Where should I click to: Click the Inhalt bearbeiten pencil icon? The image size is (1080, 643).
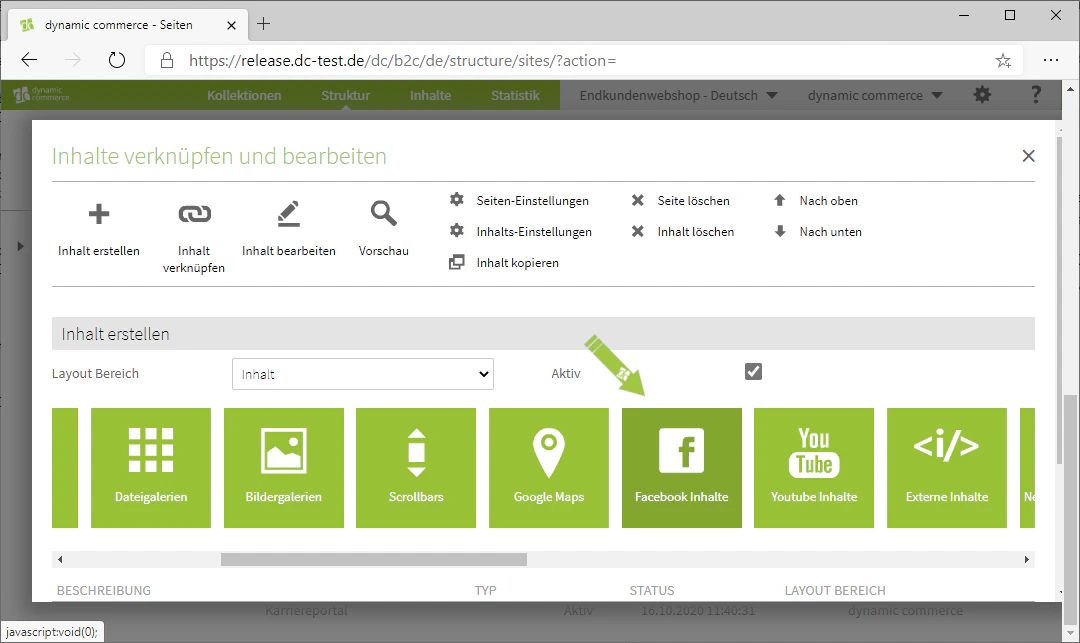[x=289, y=214]
